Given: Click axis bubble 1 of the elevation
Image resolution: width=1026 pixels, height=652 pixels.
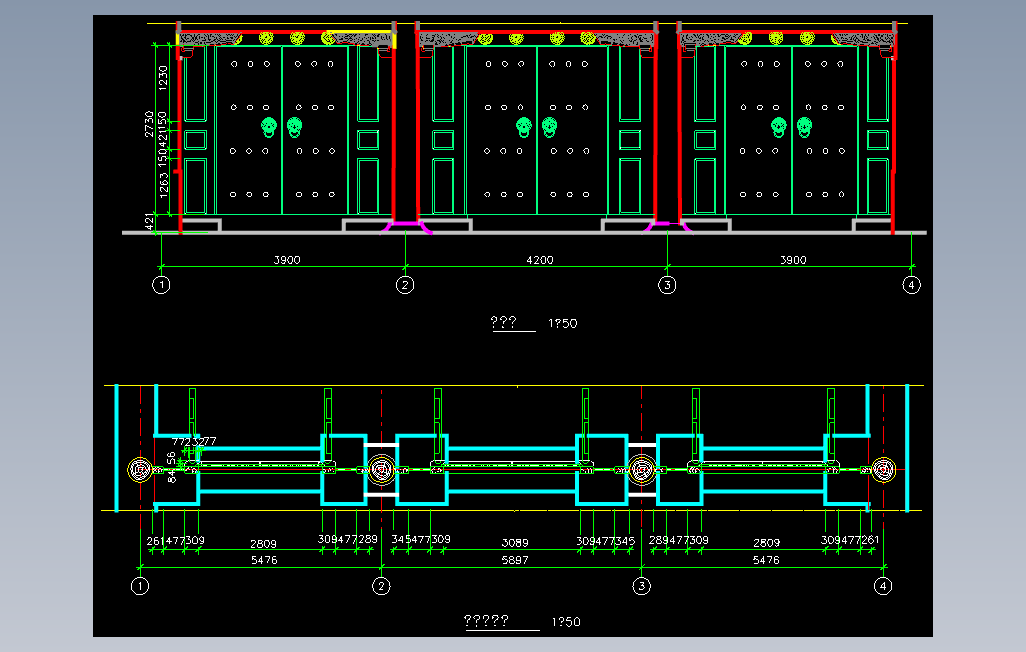Looking at the screenshot, I should [161, 285].
